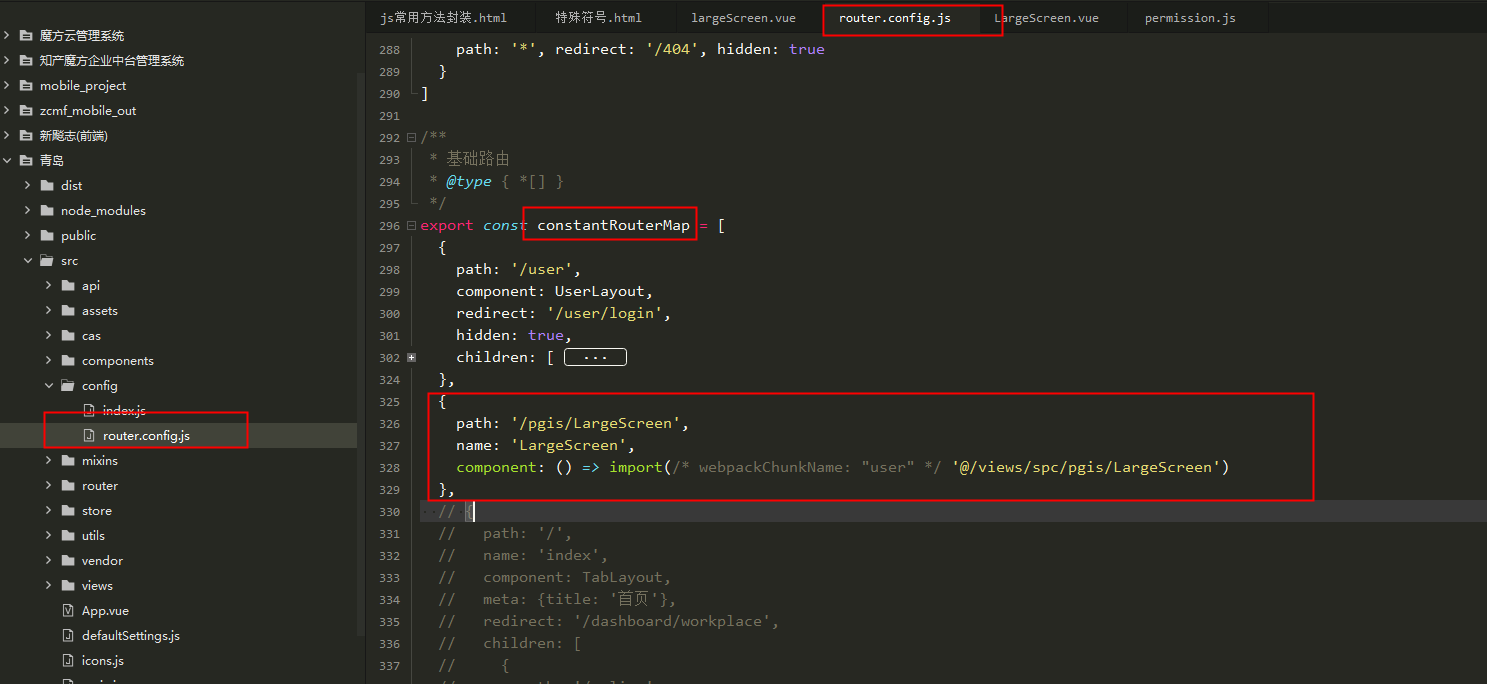Image resolution: width=1487 pixels, height=684 pixels.
Task: Open App.vue from the sidebar
Action: (105, 610)
